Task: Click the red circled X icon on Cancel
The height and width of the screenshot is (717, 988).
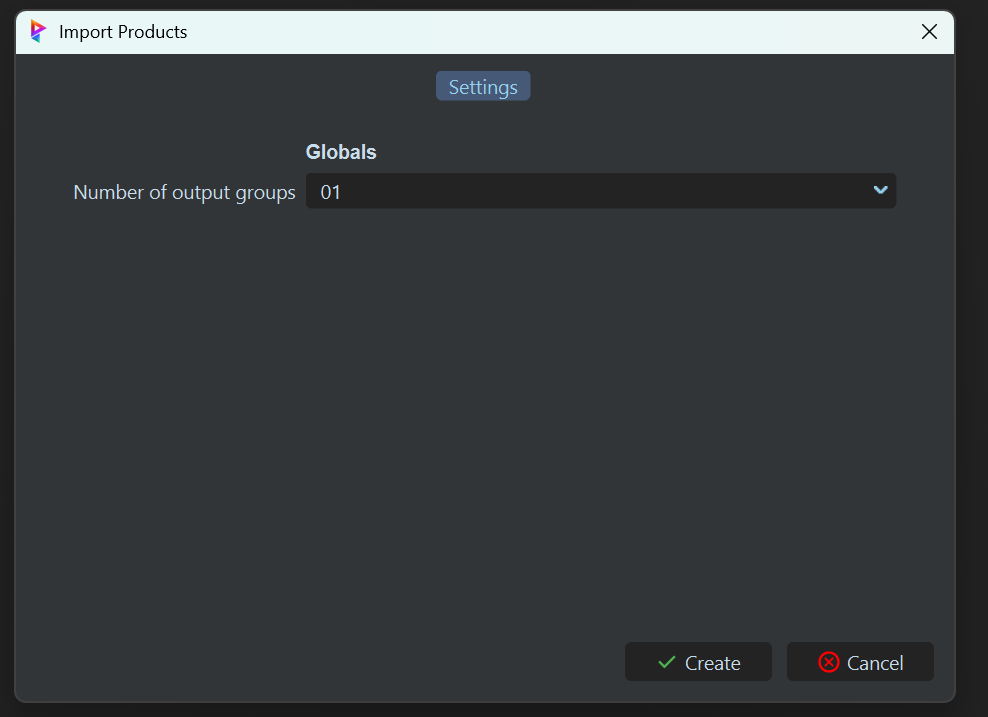Action: tap(828, 662)
